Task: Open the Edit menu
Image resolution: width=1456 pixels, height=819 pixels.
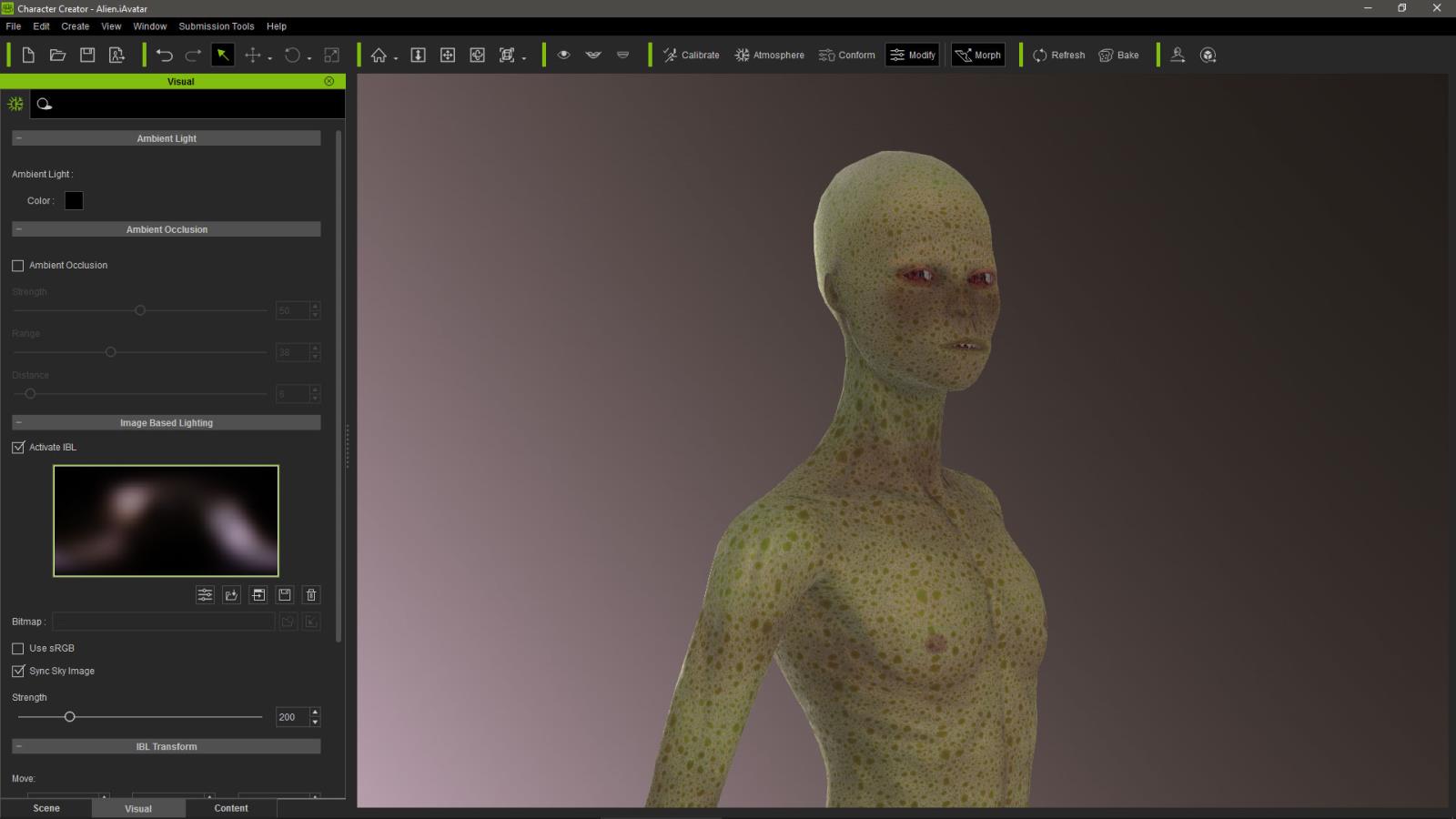Action: [x=42, y=26]
